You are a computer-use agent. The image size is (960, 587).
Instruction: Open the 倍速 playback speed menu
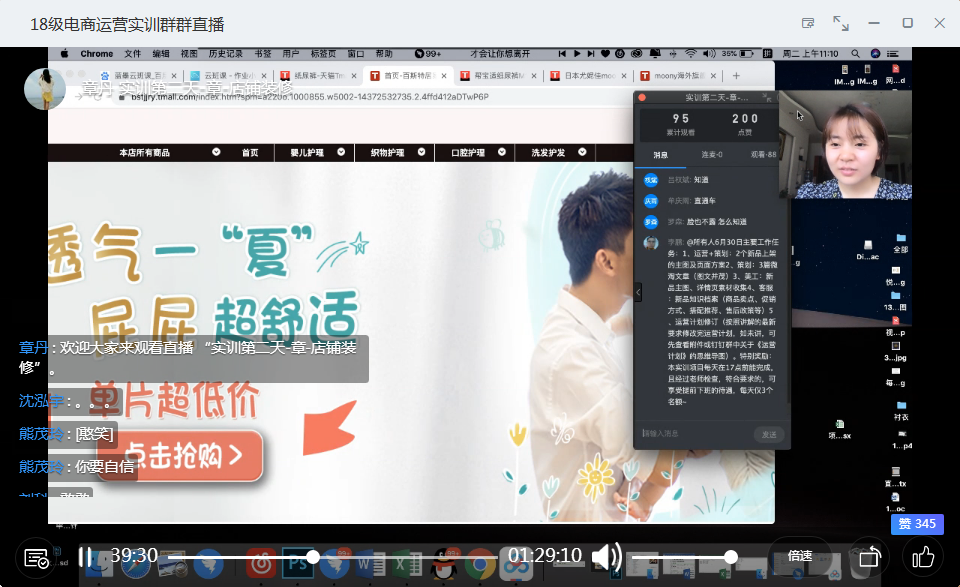click(800, 556)
